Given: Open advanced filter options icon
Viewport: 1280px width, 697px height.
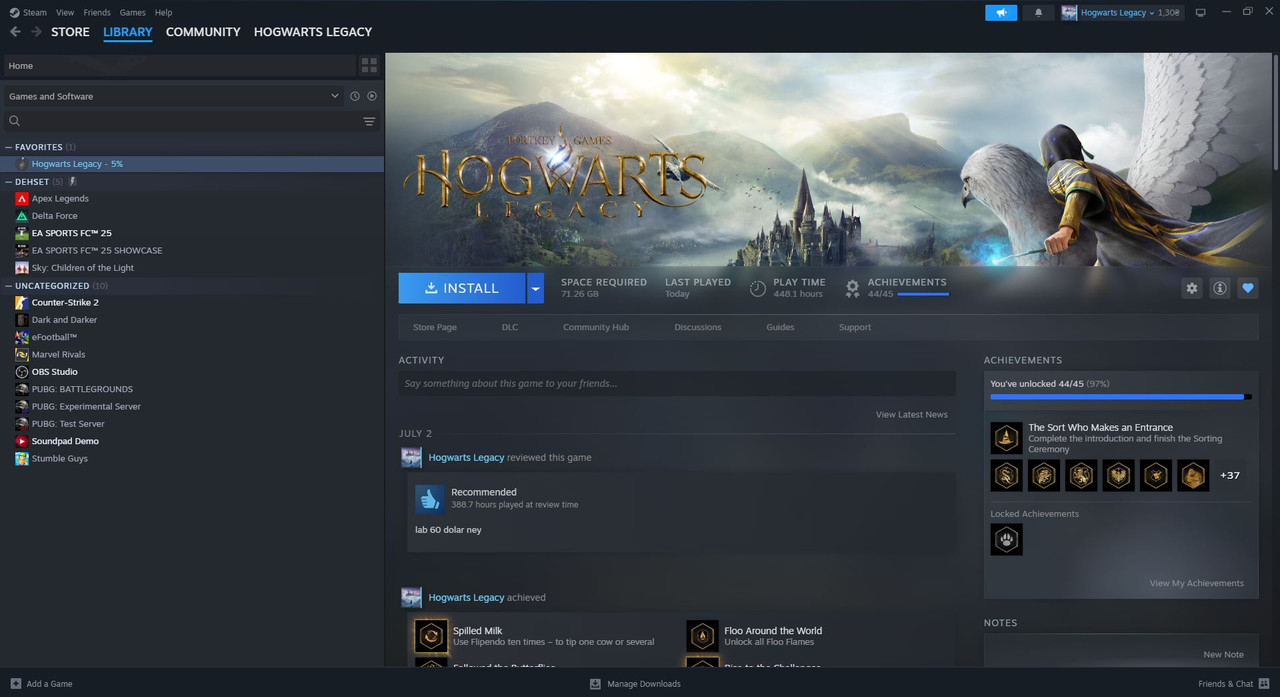Looking at the screenshot, I should (x=369, y=121).
